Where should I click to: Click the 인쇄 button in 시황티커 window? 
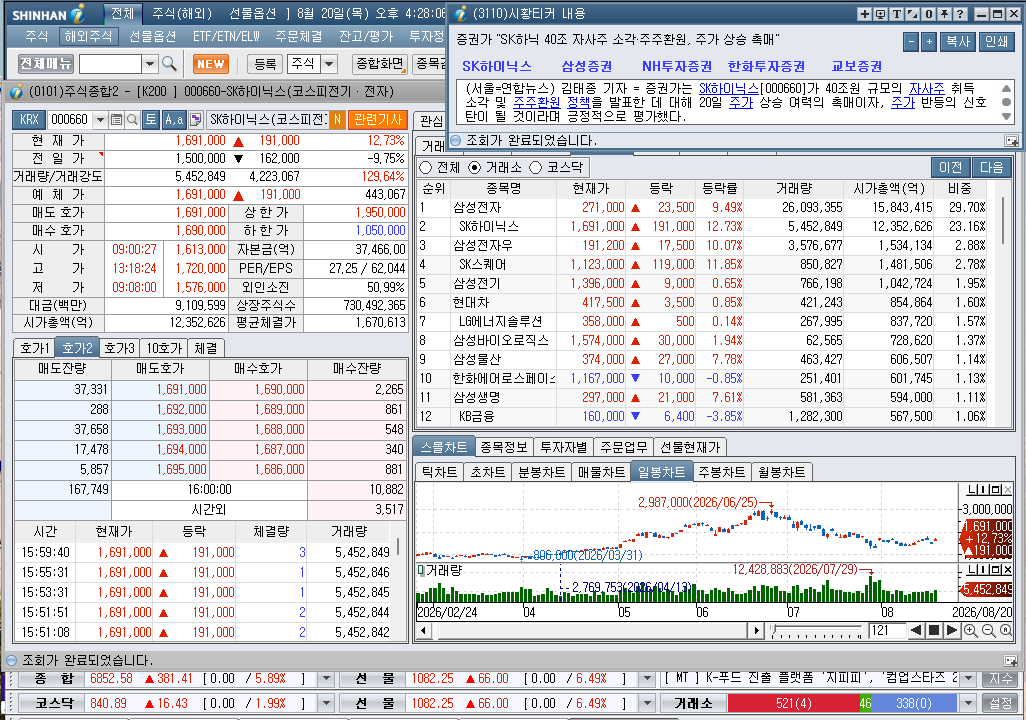(997, 42)
